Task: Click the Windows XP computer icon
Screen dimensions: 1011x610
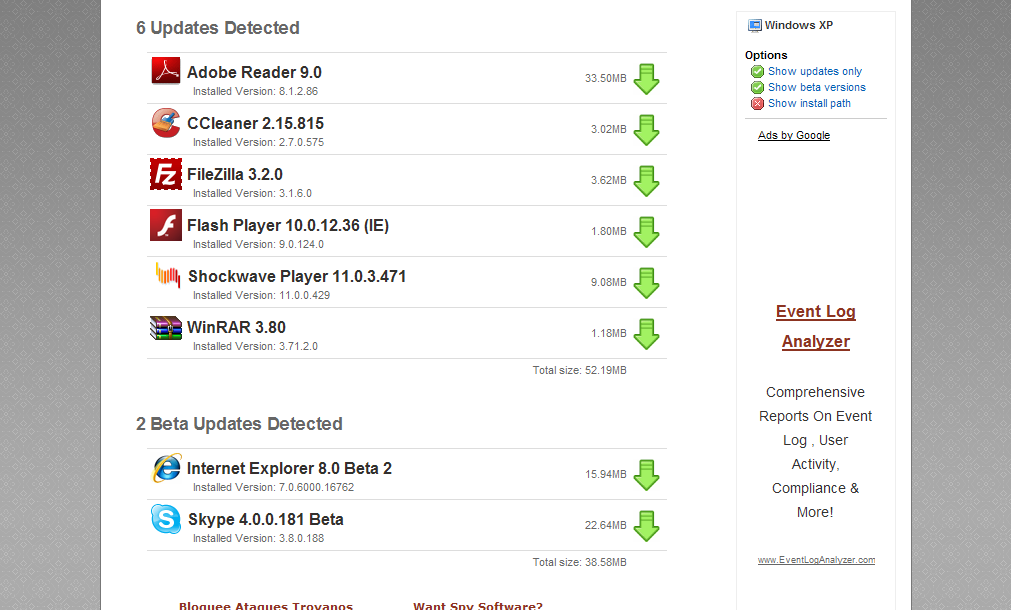Action: coord(754,26)
